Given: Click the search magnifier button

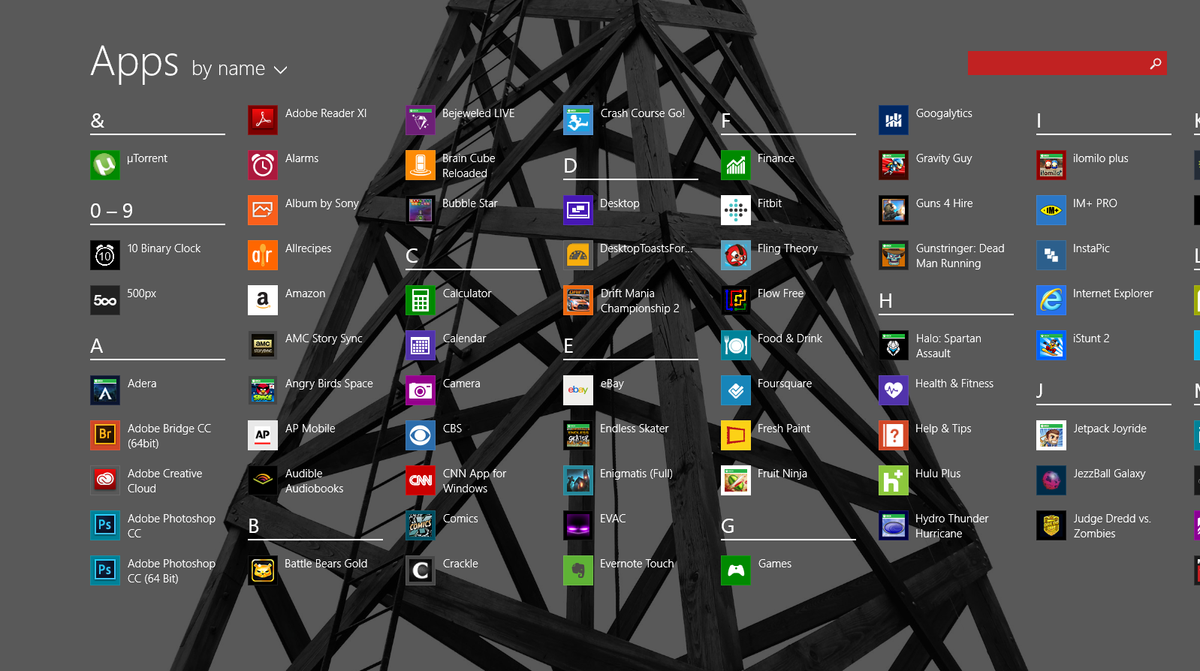Looking at the screenshot, I should (1154, 63).
